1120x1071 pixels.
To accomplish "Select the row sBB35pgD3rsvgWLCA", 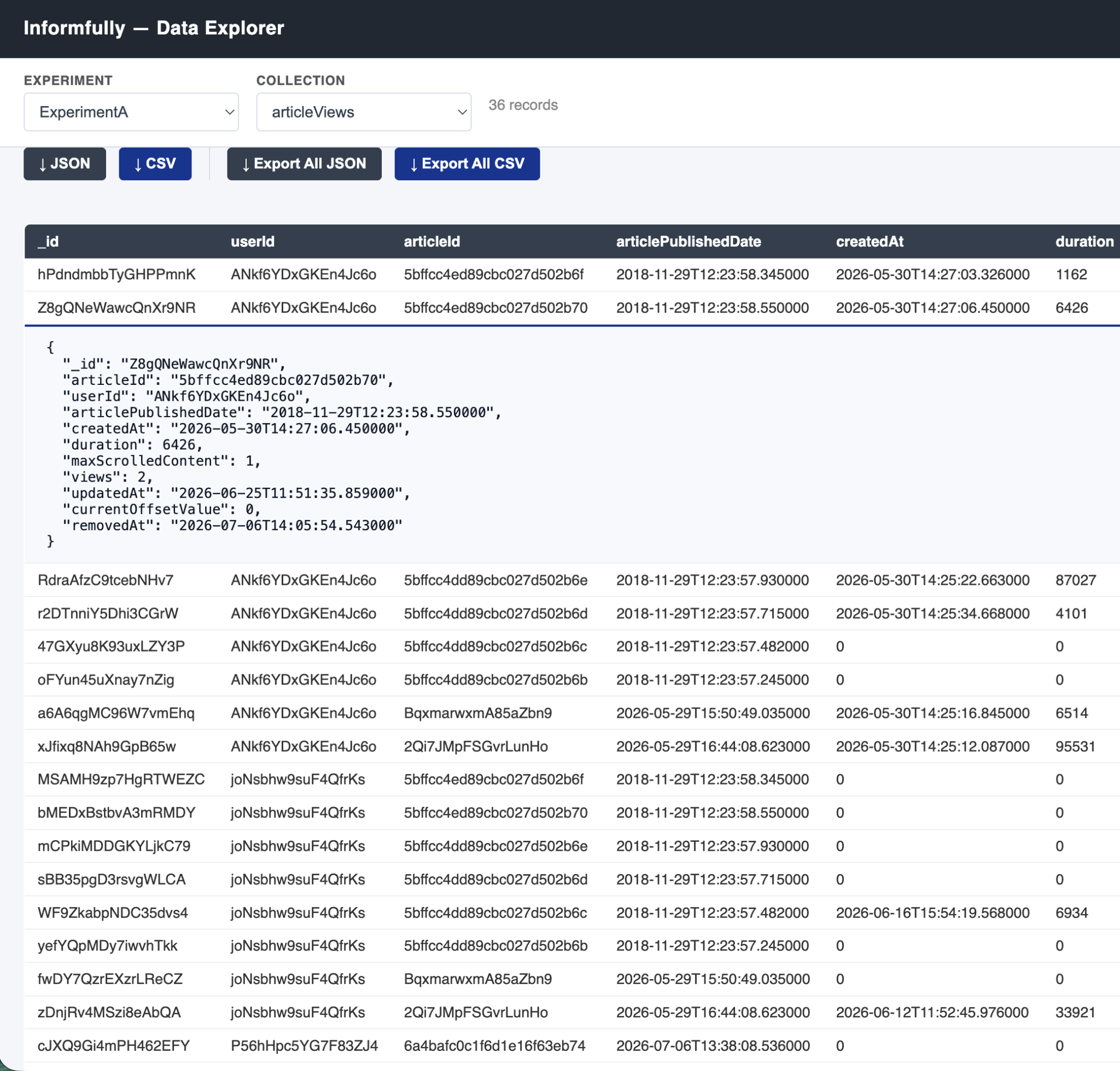I will click(571, 879).
